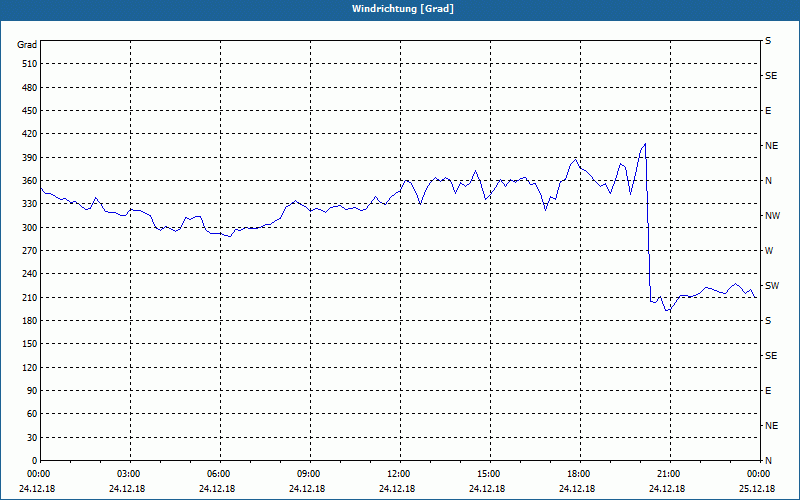Click the SW compass label
Screen dimensions: 800x500
coord(772,286)
